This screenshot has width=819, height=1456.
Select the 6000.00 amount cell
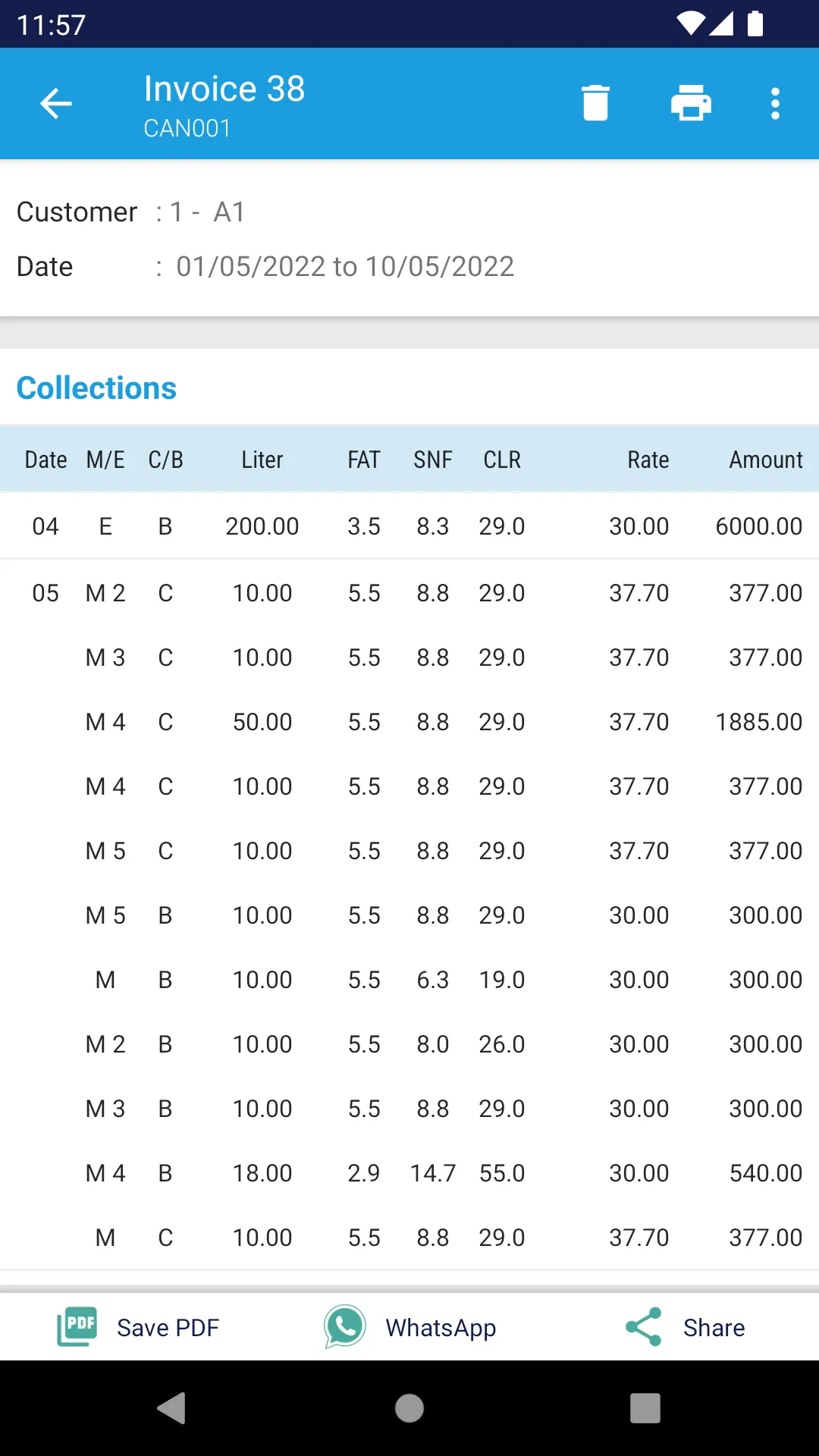pos(759,526)
